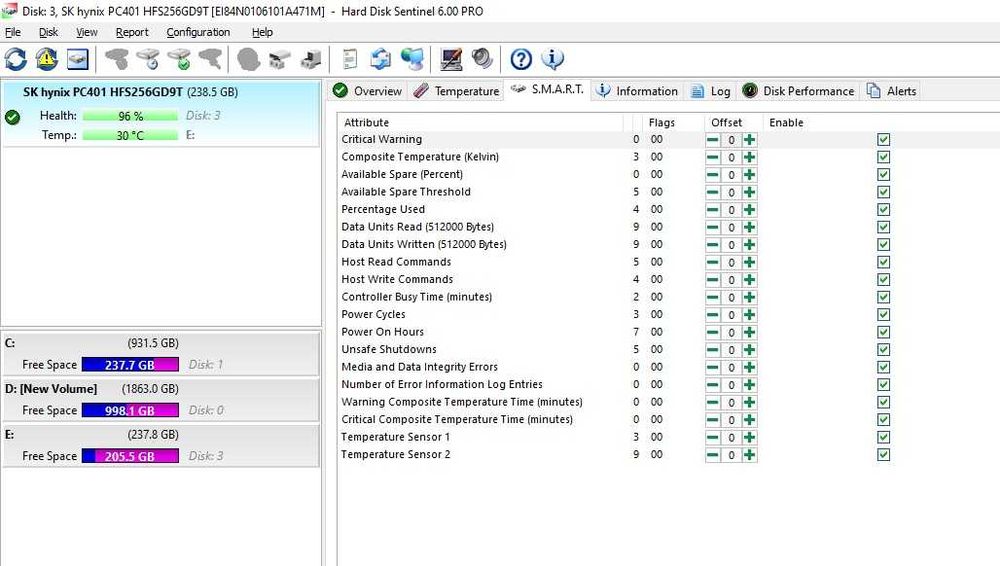This screenshot has height=566, width=1000.
Task: Uncheck Enable for Critical Warning
Action: pyautogui.click(x=883, y=140)
